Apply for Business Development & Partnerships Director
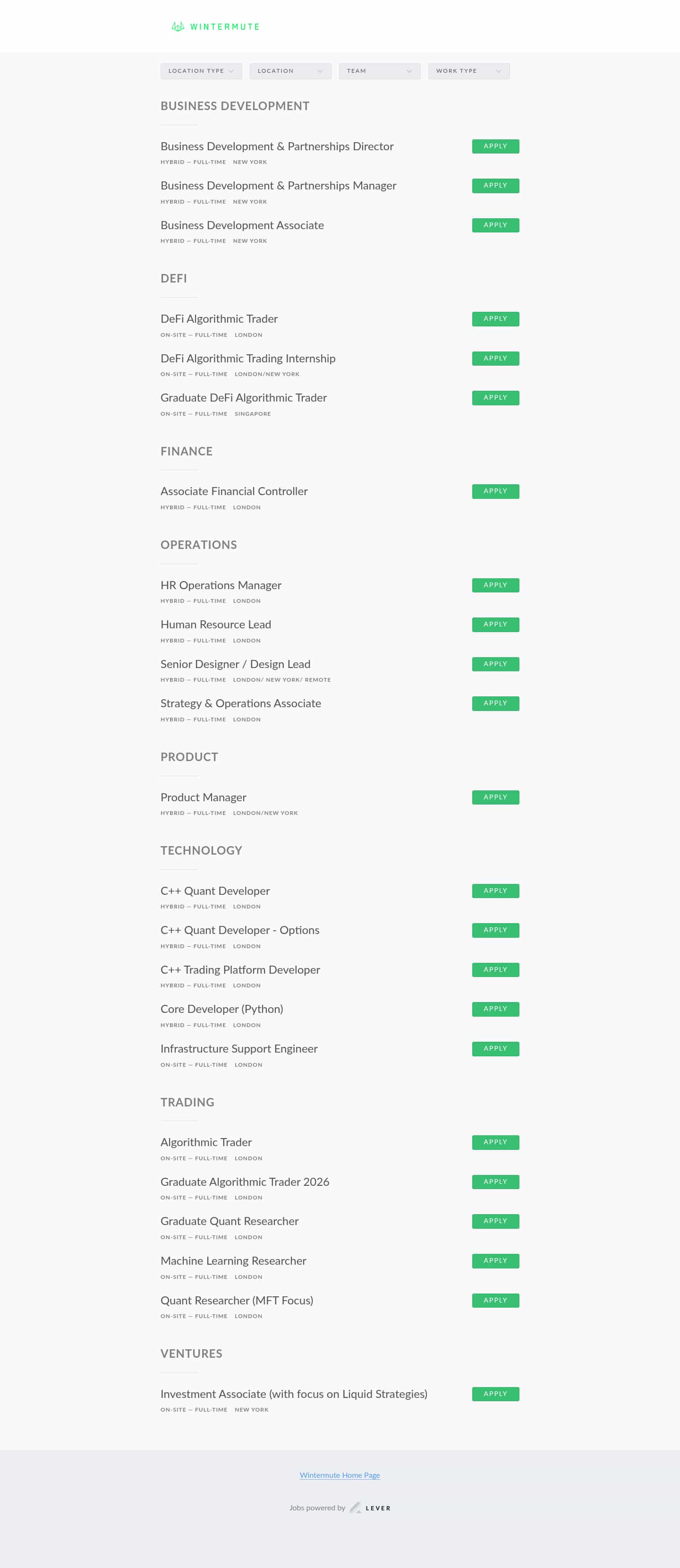 point(495,146)
